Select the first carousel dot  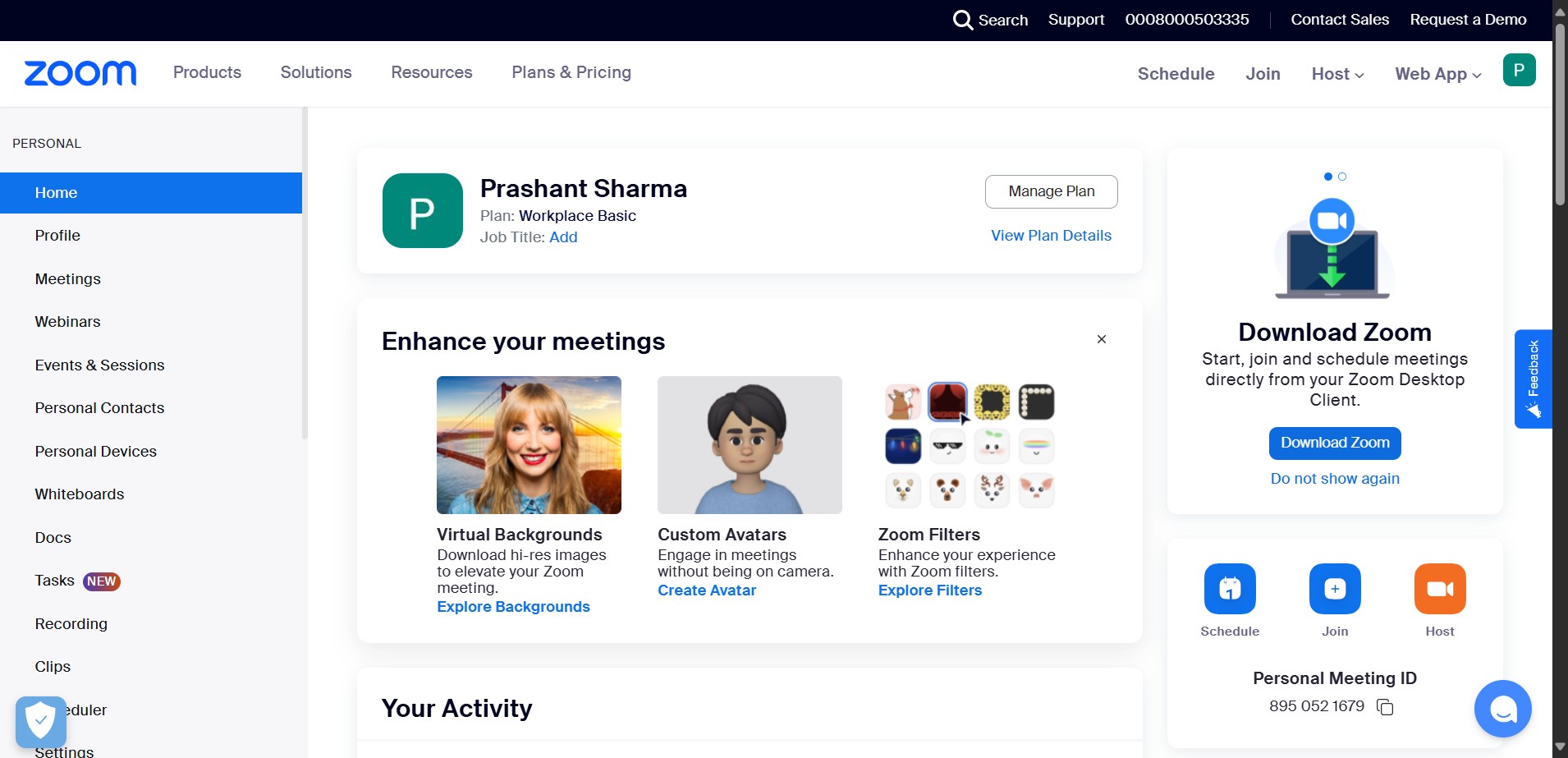(1328, 177)
